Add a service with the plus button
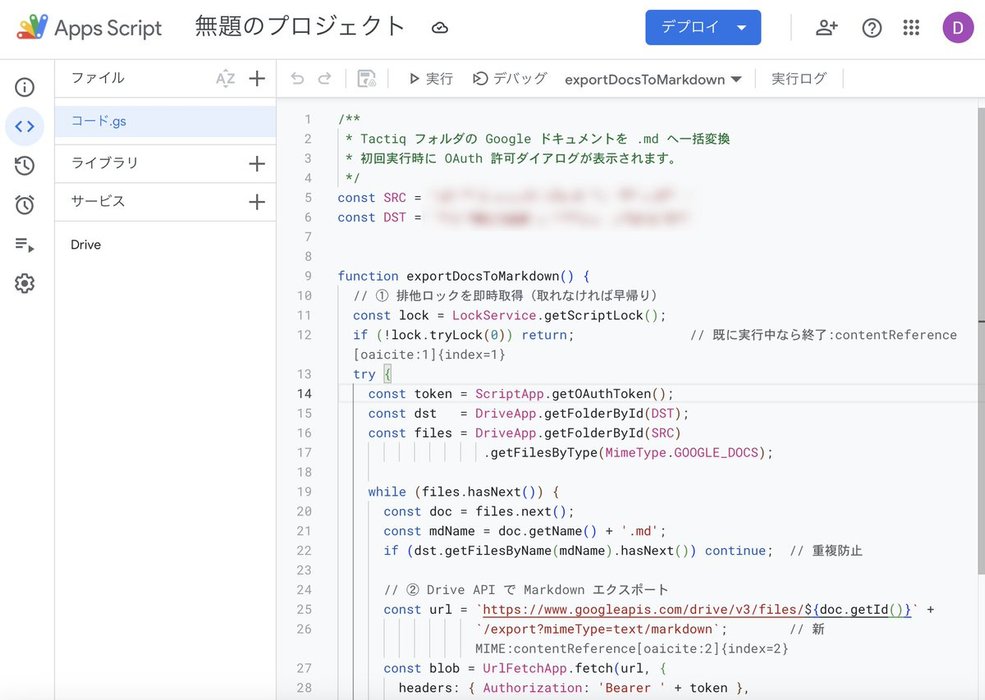985x700 pixels. point(257,202)
